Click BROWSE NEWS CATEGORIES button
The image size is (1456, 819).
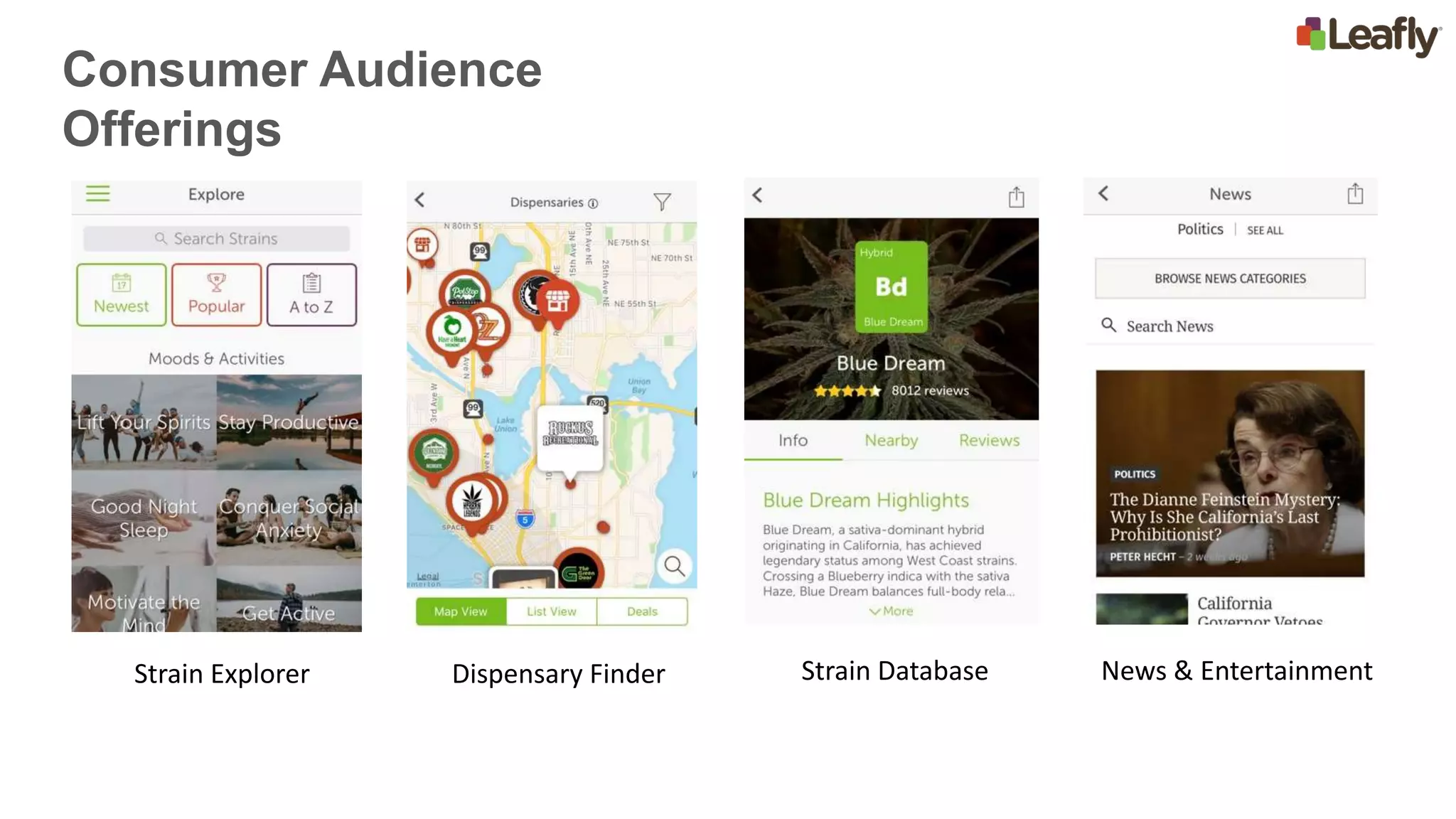[1230, 279]
